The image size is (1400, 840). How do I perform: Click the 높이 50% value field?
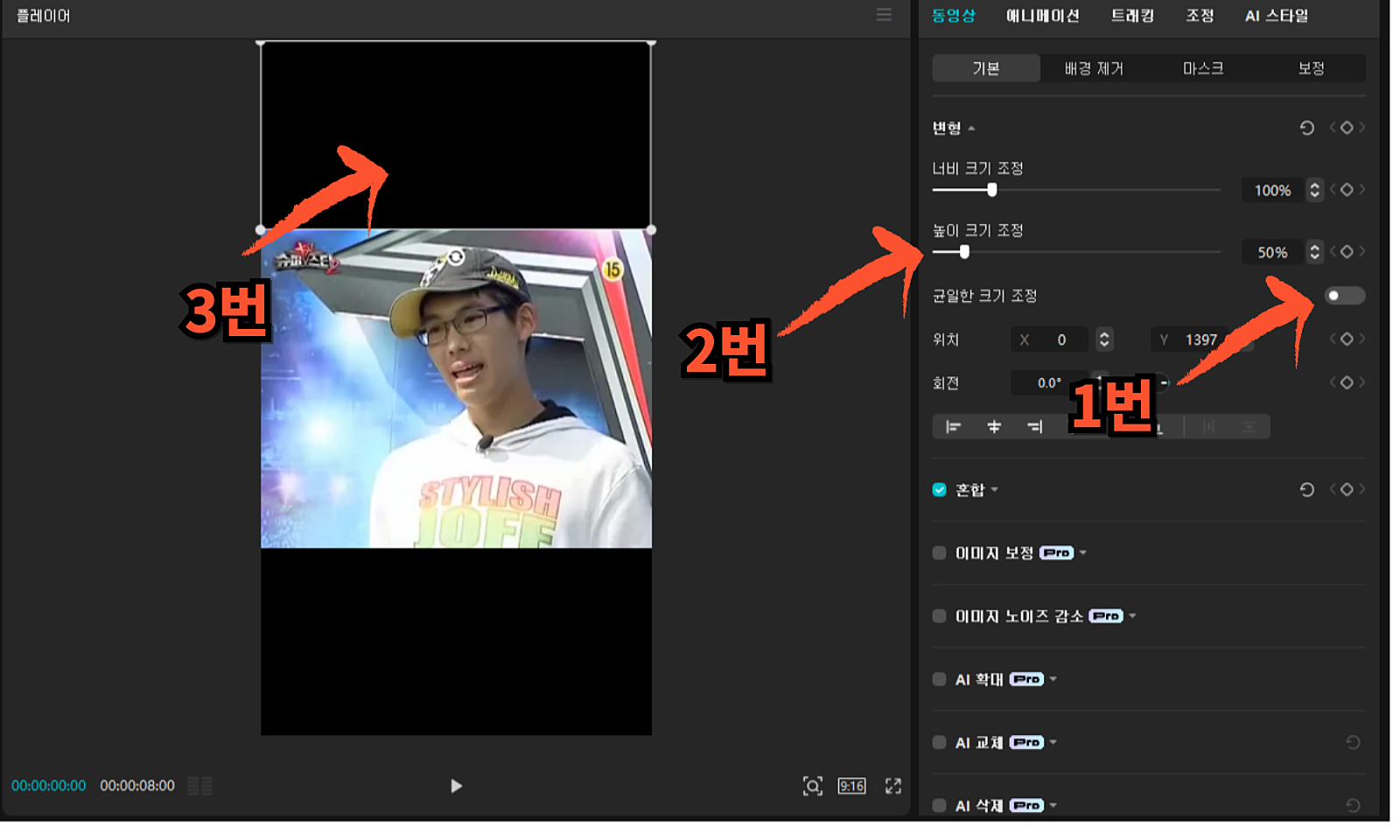[1272, 252]
